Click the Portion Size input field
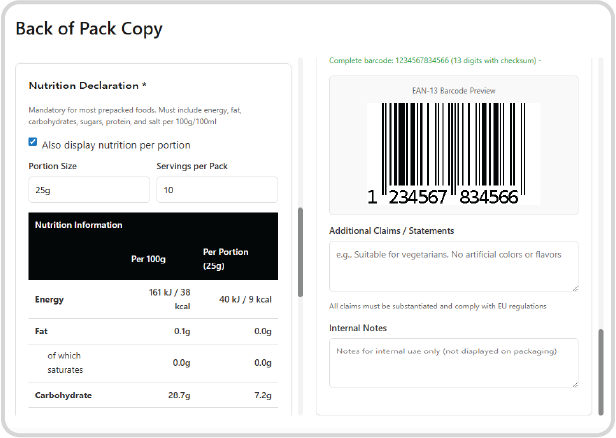Screen dimensions: 616x438 coord(88,190)
